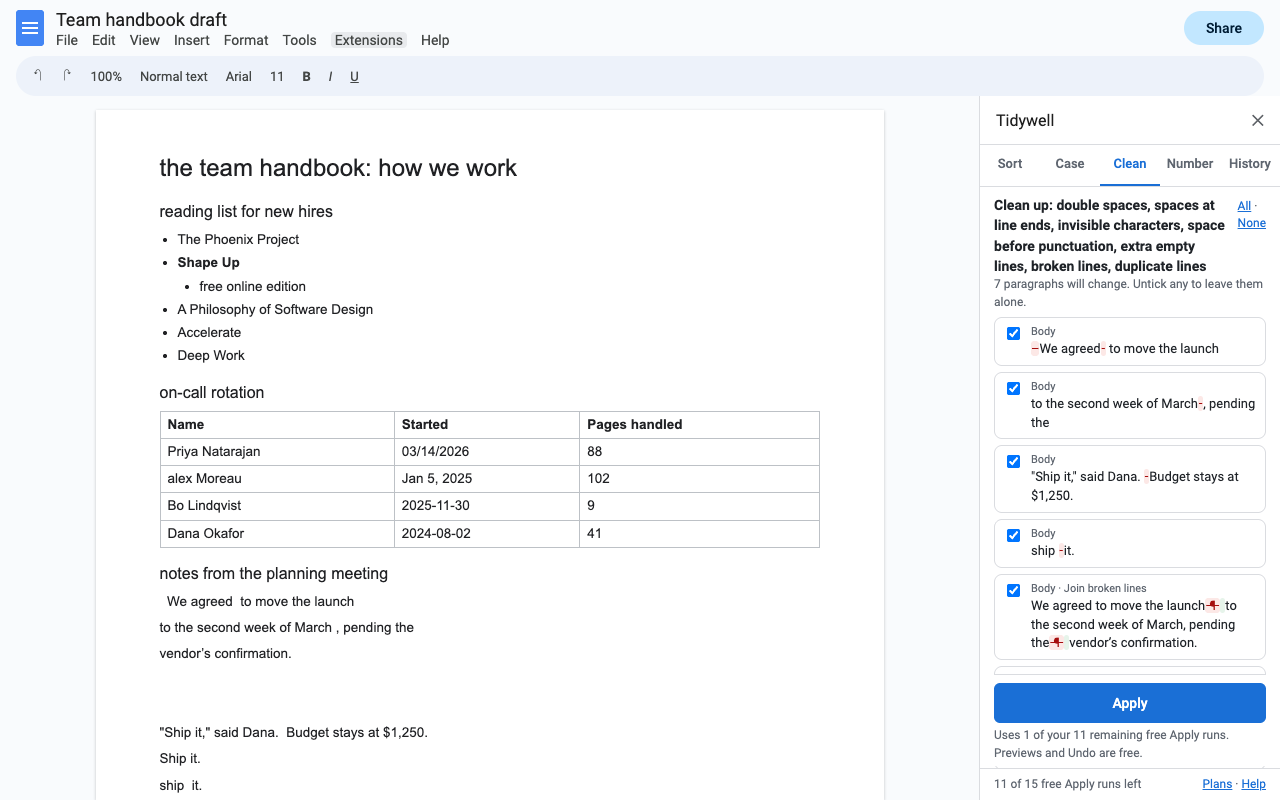Uncheck the "Ship it," said Dana change
This screenshot has width=1280, height=800.
click(1014, 461)
